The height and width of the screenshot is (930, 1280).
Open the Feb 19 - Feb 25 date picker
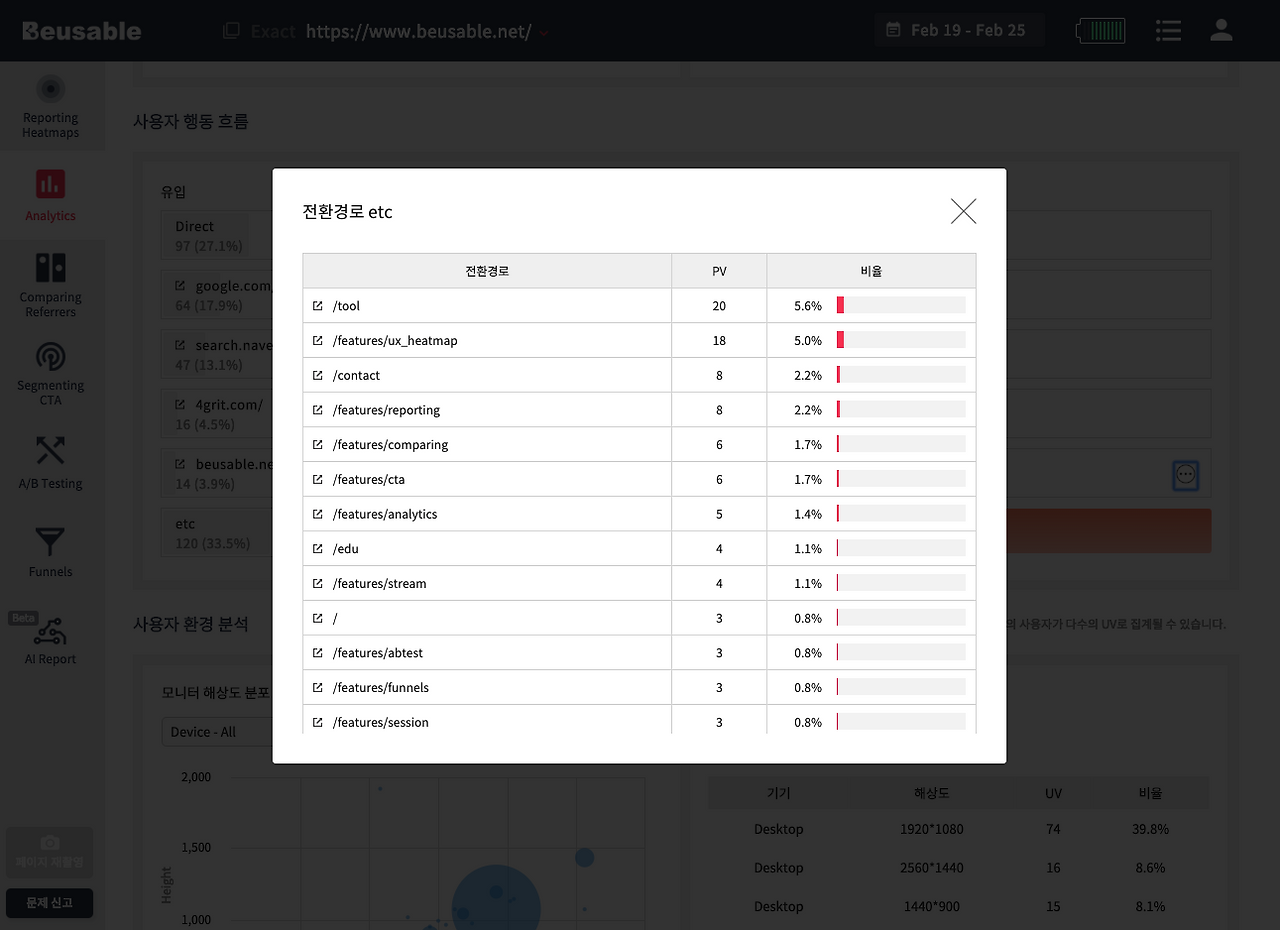click(x=960, y=30)
